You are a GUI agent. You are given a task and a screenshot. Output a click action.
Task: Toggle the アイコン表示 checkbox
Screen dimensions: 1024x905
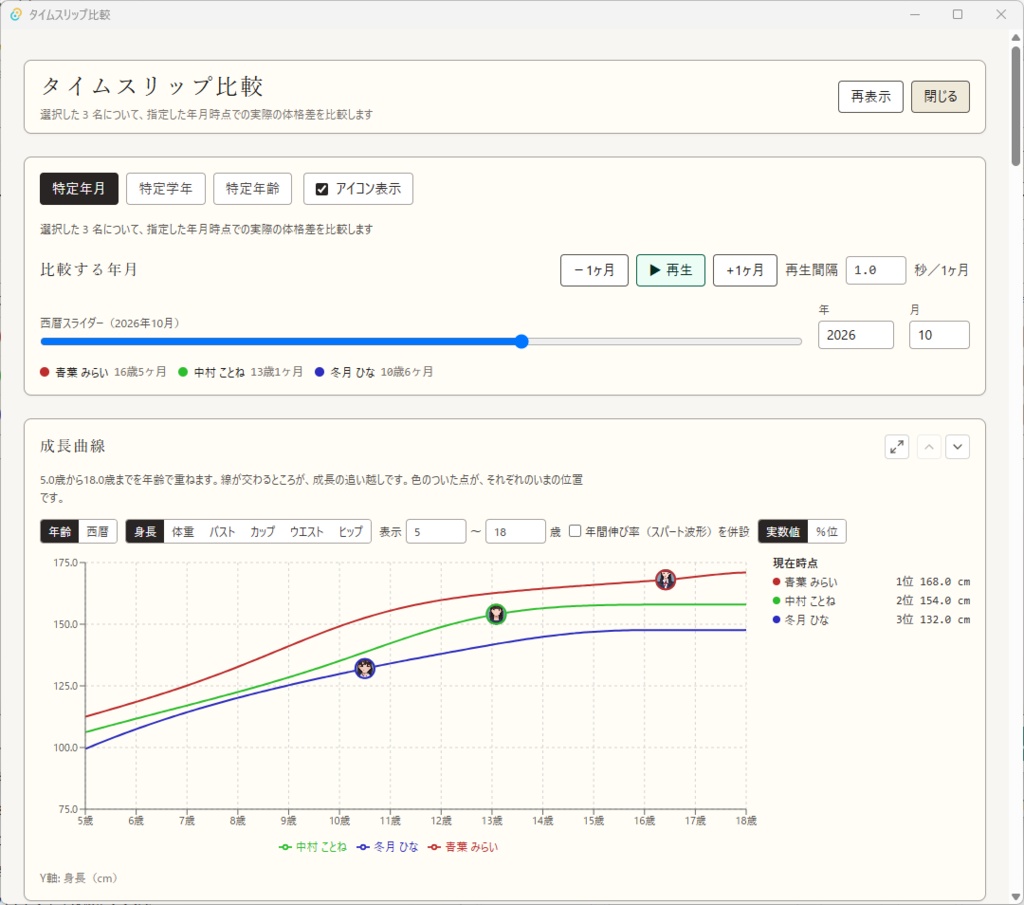[x=322, y=189]
